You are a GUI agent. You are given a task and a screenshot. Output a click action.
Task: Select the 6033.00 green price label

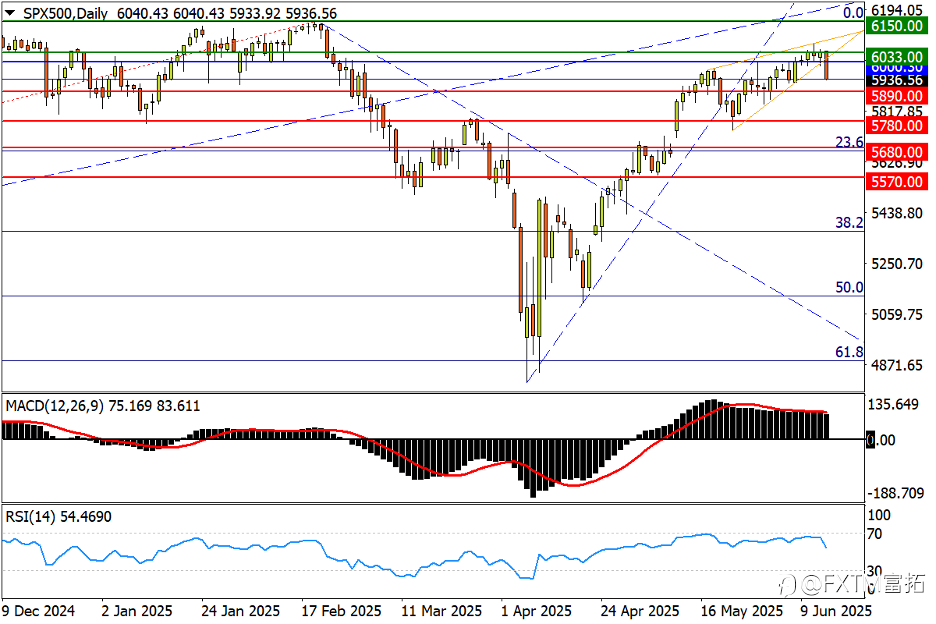[897, 57]
